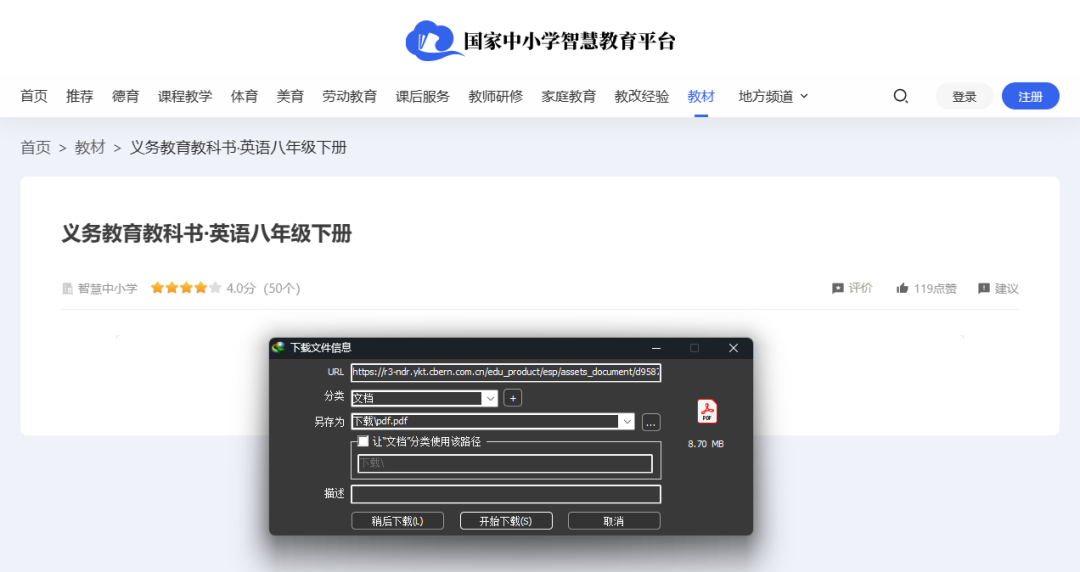Add new category with plus button
Screen dimensions: 1080x572
tap(512, 398)
